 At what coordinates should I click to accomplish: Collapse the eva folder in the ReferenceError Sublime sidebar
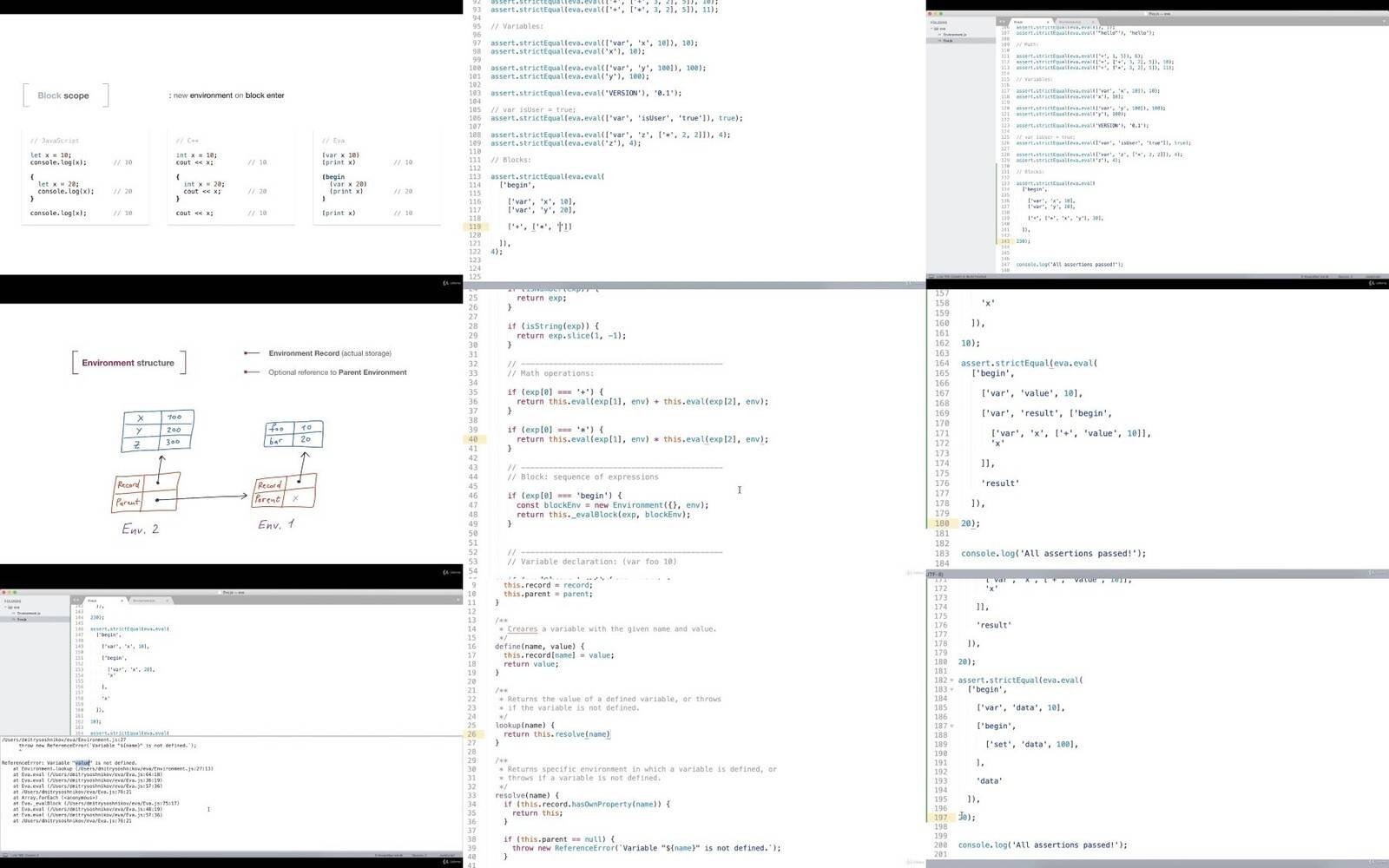7,607
